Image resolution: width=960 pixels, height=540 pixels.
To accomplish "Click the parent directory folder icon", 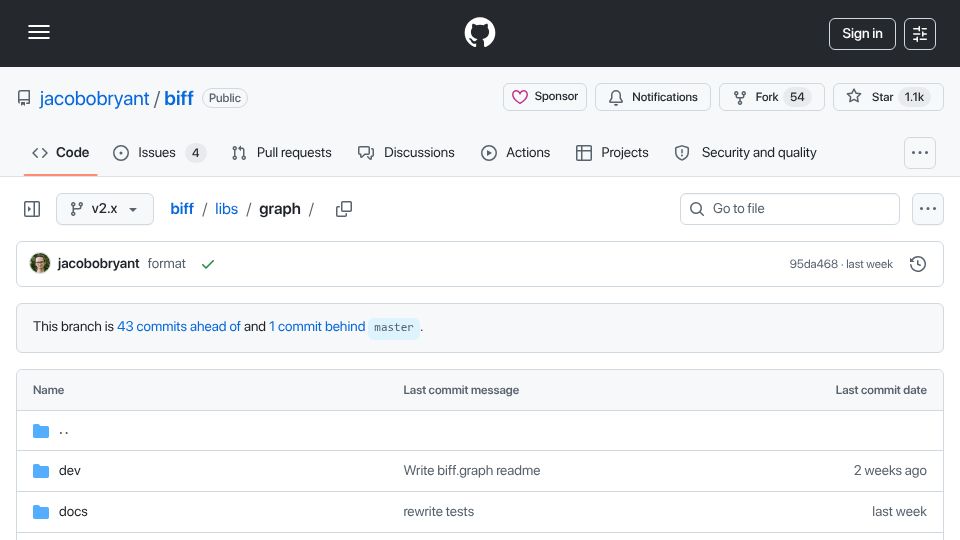I will 41,431.
